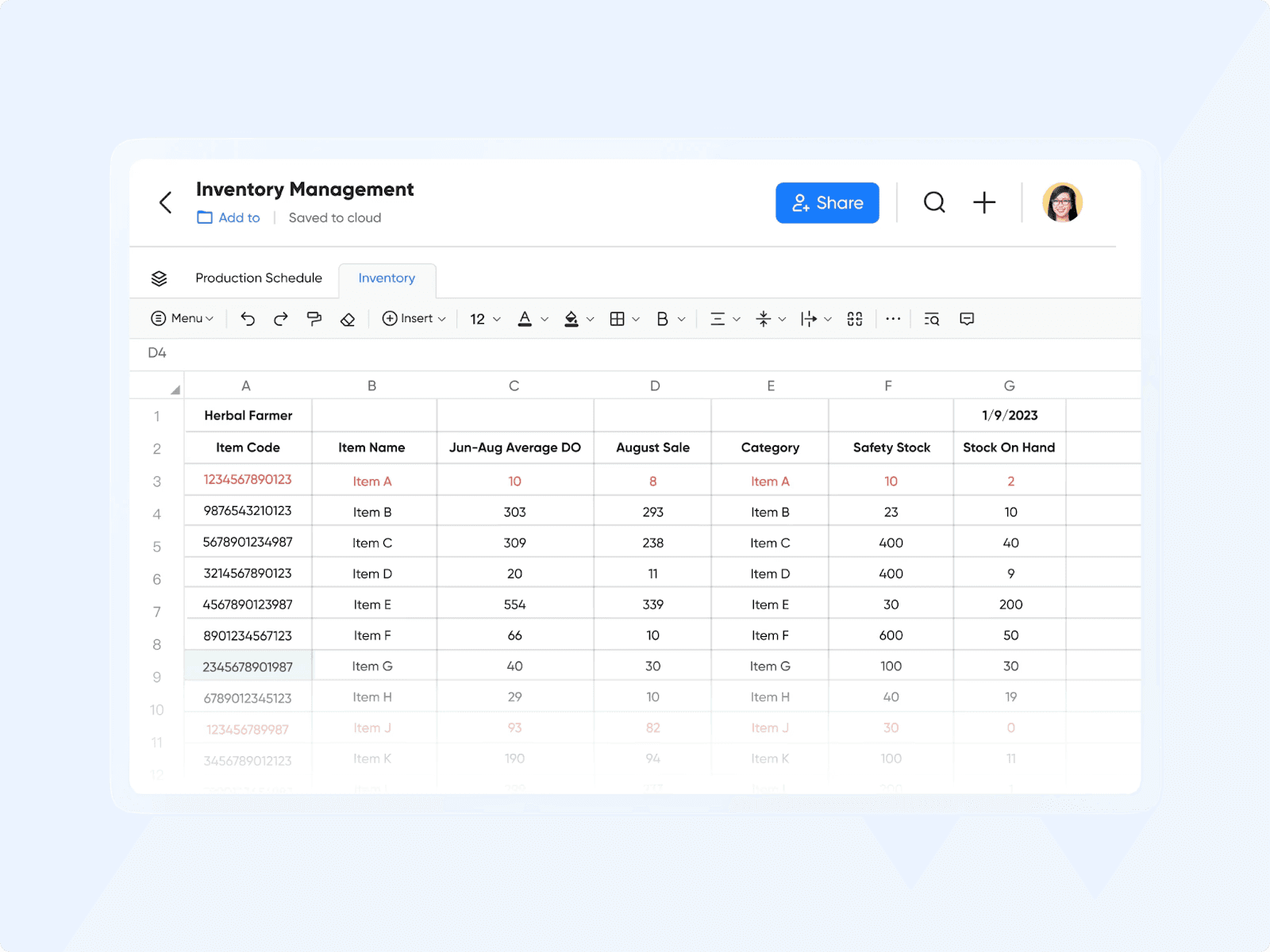Switch to Production Schedule tab
This screenshot has width=1270, height=952.
point(259,278)
